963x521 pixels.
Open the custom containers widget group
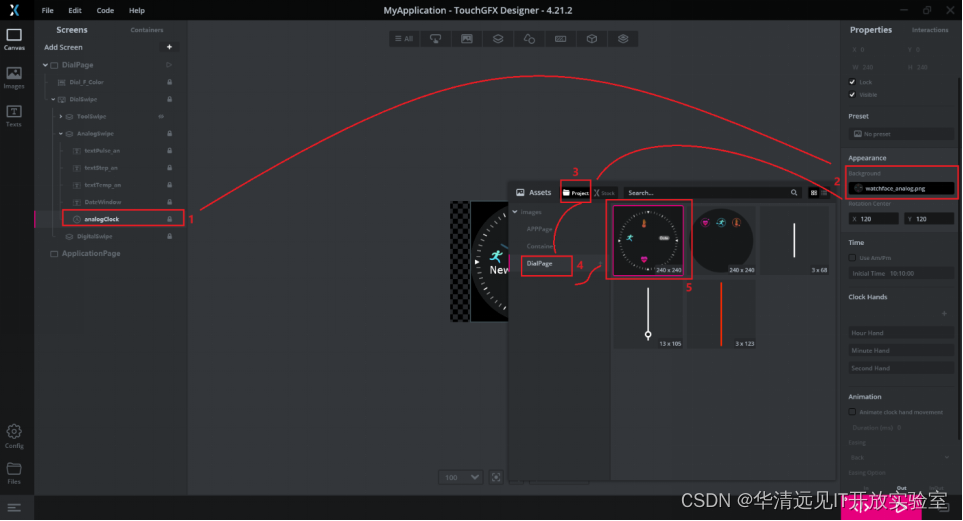click(x=623, y=39)
